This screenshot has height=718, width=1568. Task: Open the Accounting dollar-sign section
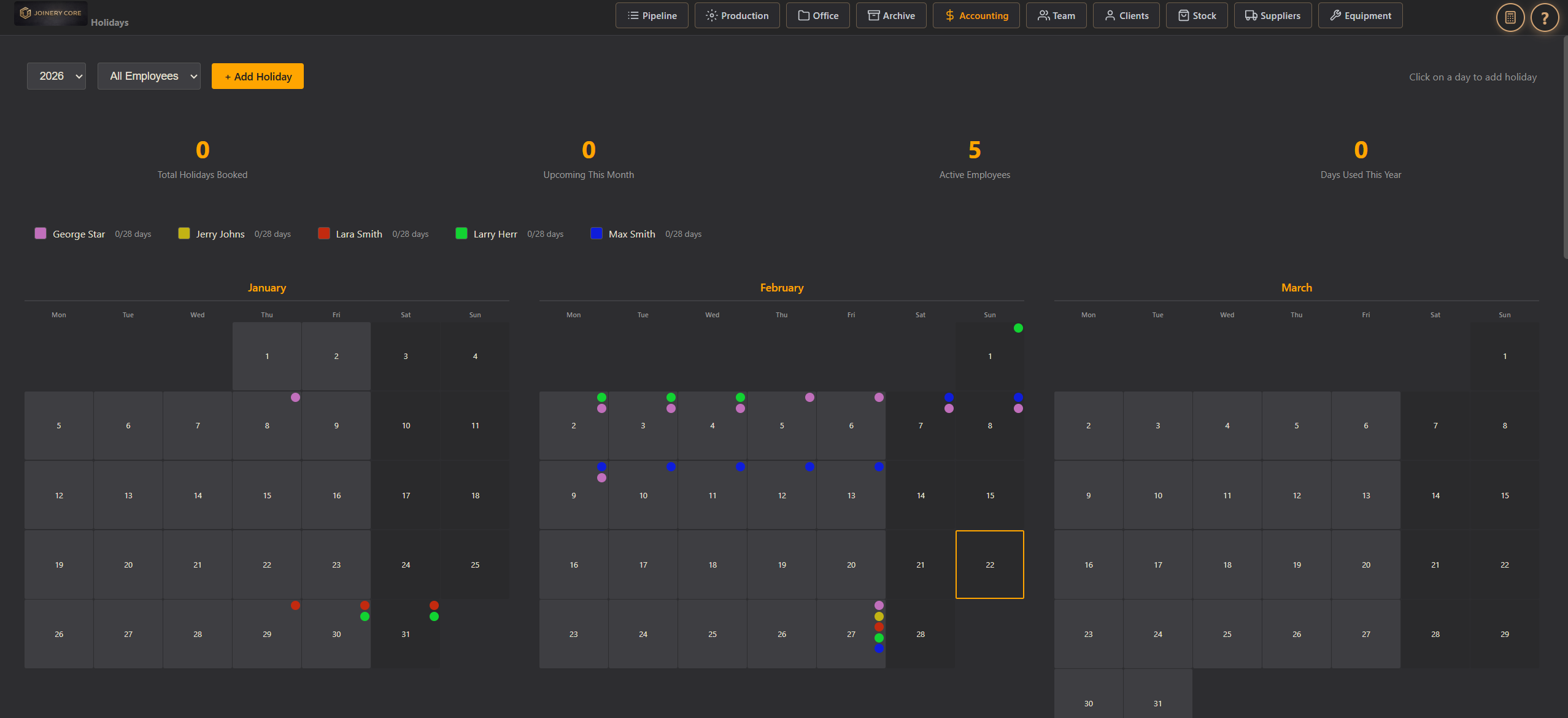[976, 15]
